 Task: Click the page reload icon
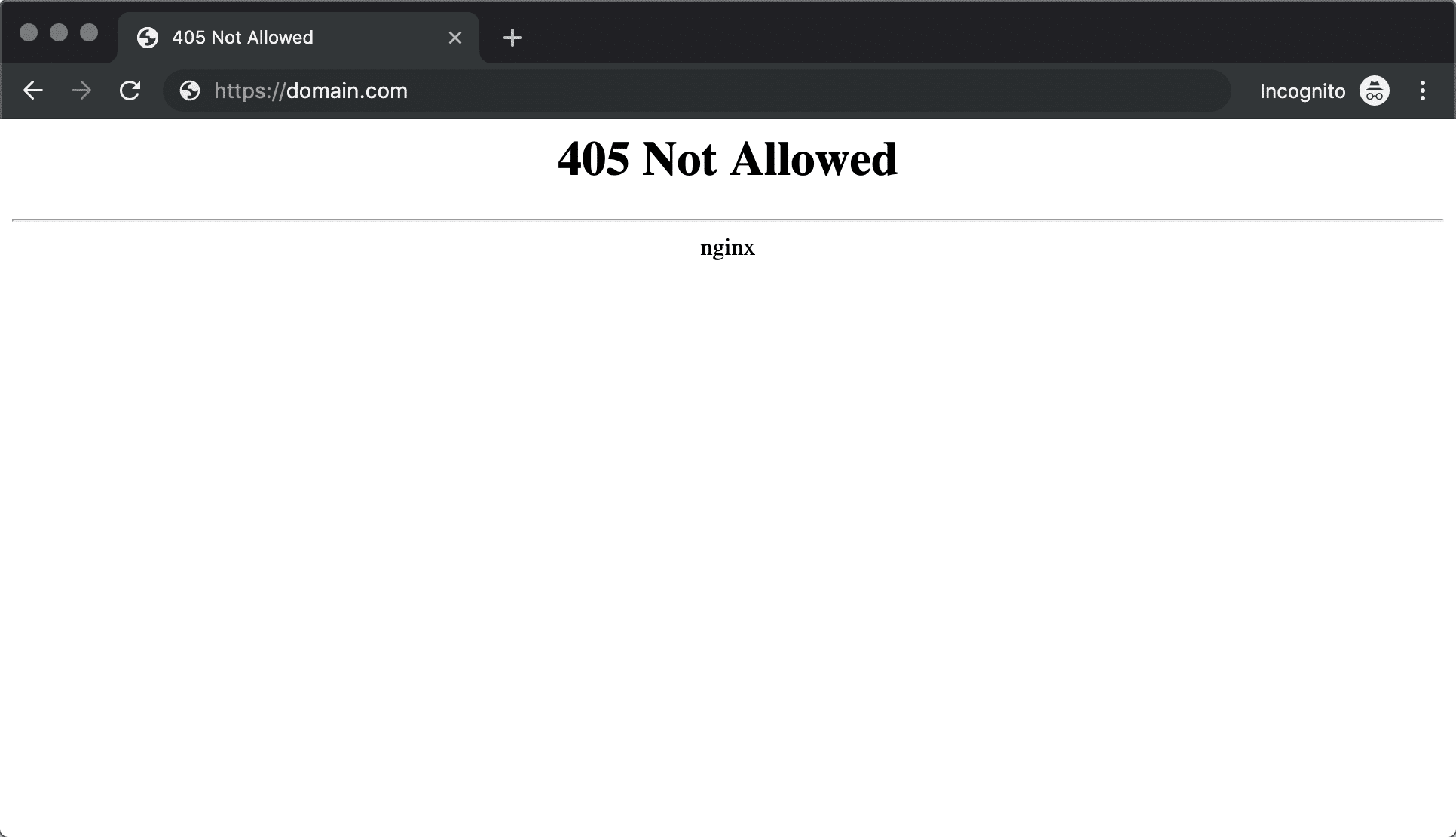pos(130,91)
